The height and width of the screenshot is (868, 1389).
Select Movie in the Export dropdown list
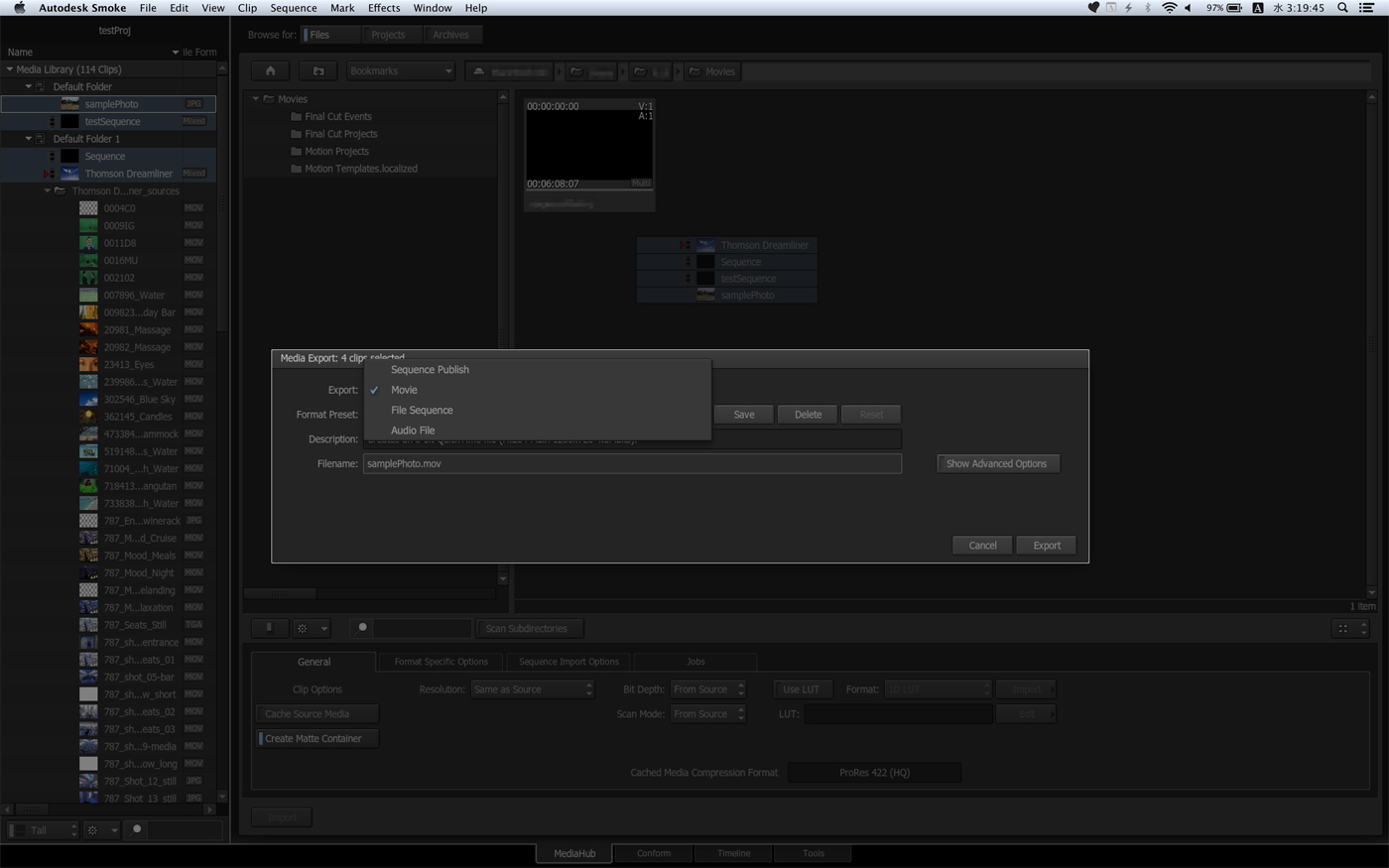pos(404,389)
